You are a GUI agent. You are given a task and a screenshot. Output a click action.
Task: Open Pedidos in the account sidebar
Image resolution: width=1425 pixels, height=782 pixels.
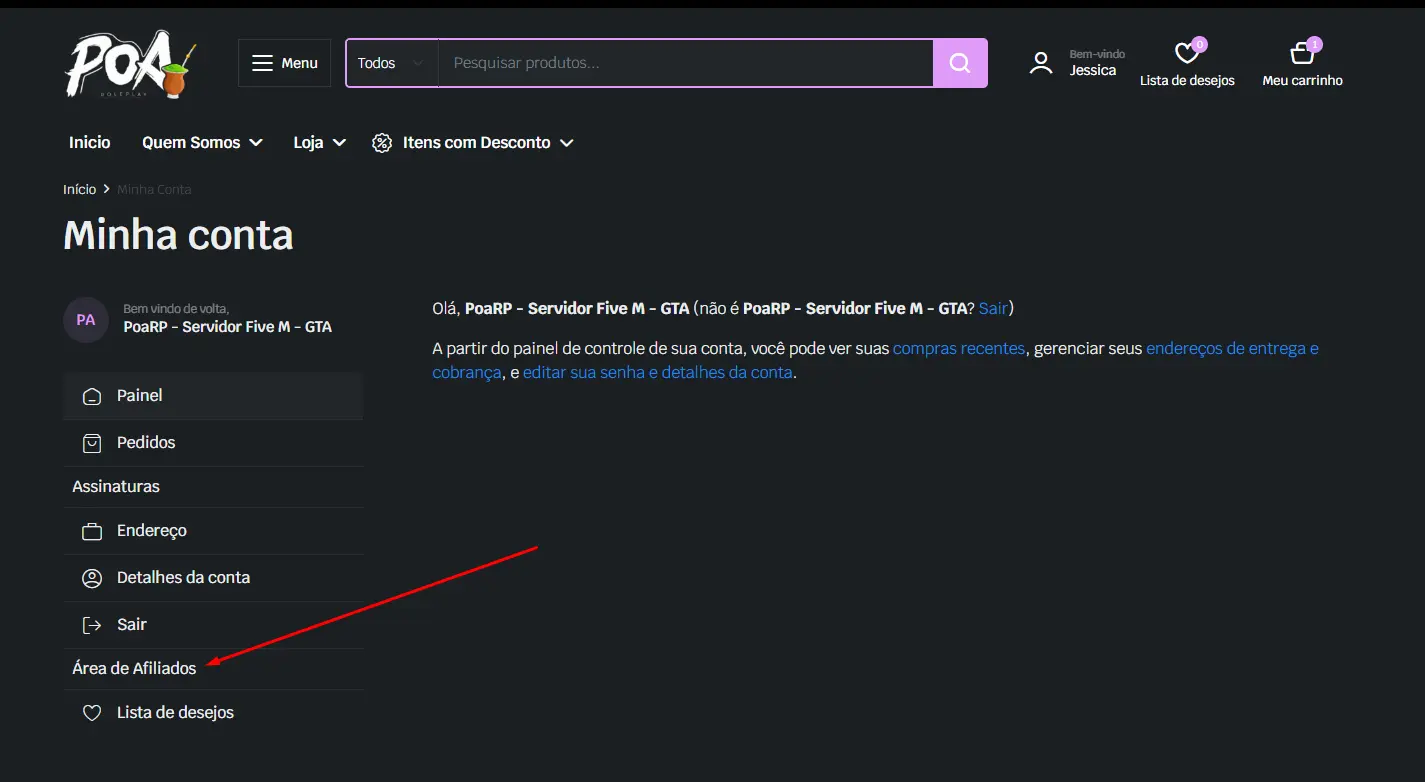click(146, 442)
